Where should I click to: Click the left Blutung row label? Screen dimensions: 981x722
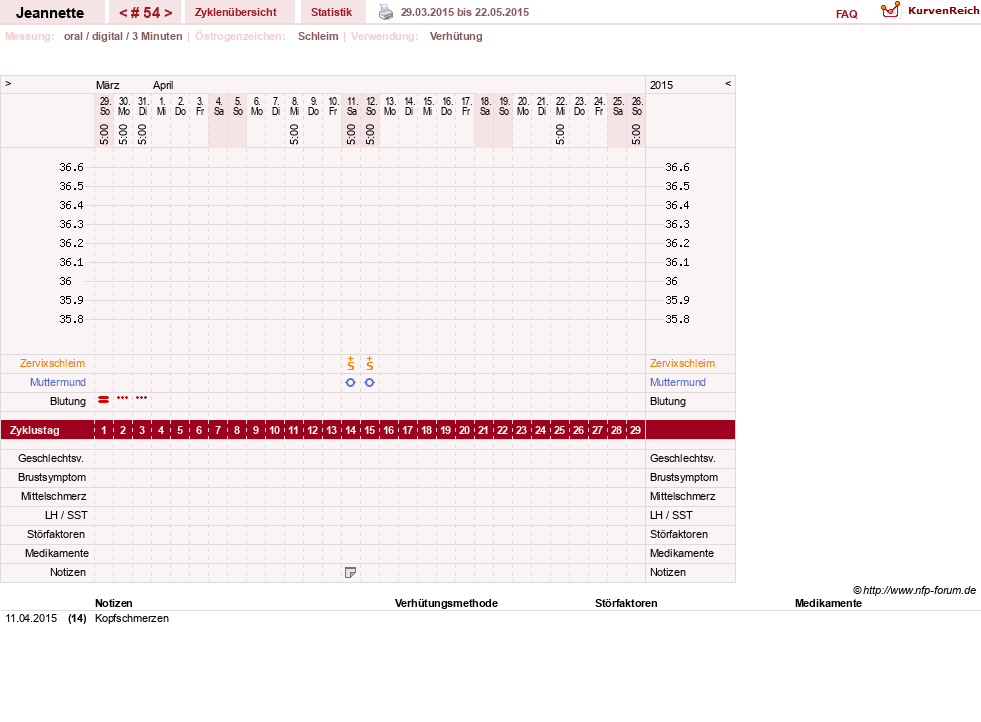pyautogui.click(x=68, y=402)
